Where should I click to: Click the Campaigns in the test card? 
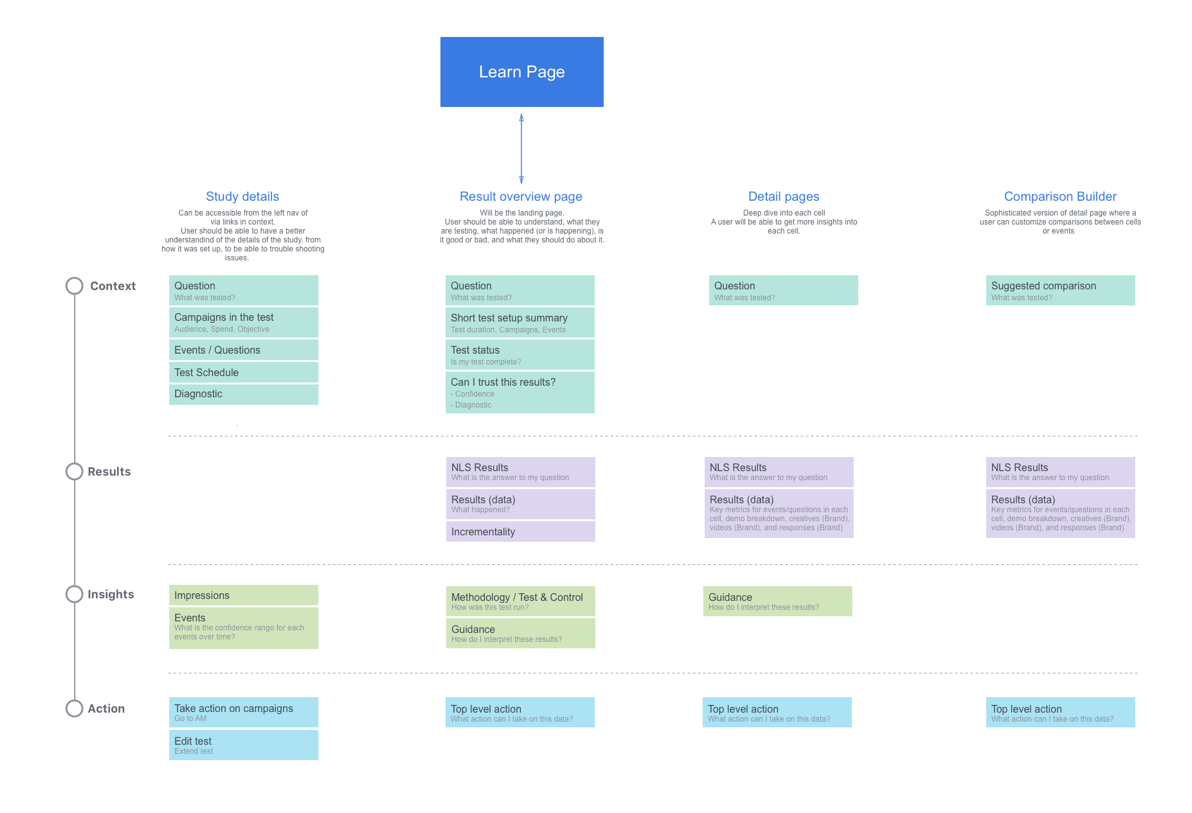tap(243, 321)
